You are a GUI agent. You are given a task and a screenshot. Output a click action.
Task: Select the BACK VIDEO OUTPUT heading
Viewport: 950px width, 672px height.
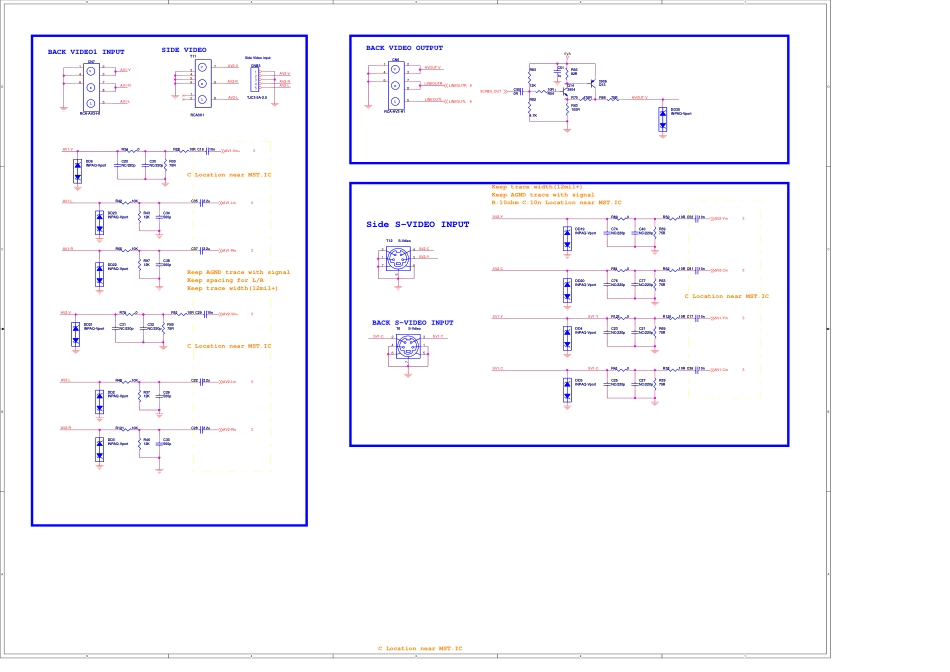point(404,48)
